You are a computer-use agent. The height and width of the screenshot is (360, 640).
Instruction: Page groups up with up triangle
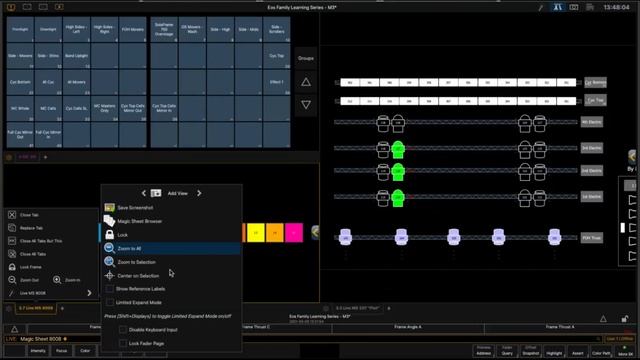(x=306, y=82)
